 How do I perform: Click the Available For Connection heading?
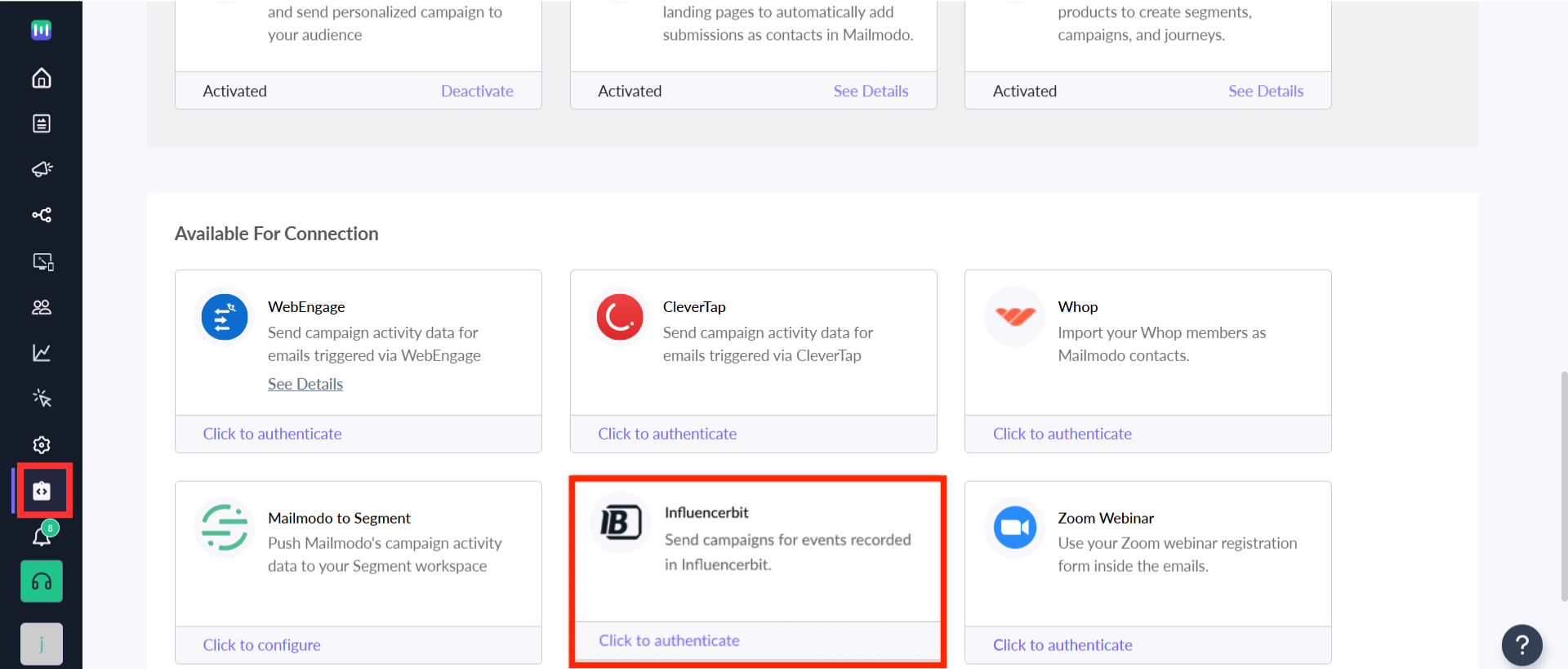pos(276,234)
